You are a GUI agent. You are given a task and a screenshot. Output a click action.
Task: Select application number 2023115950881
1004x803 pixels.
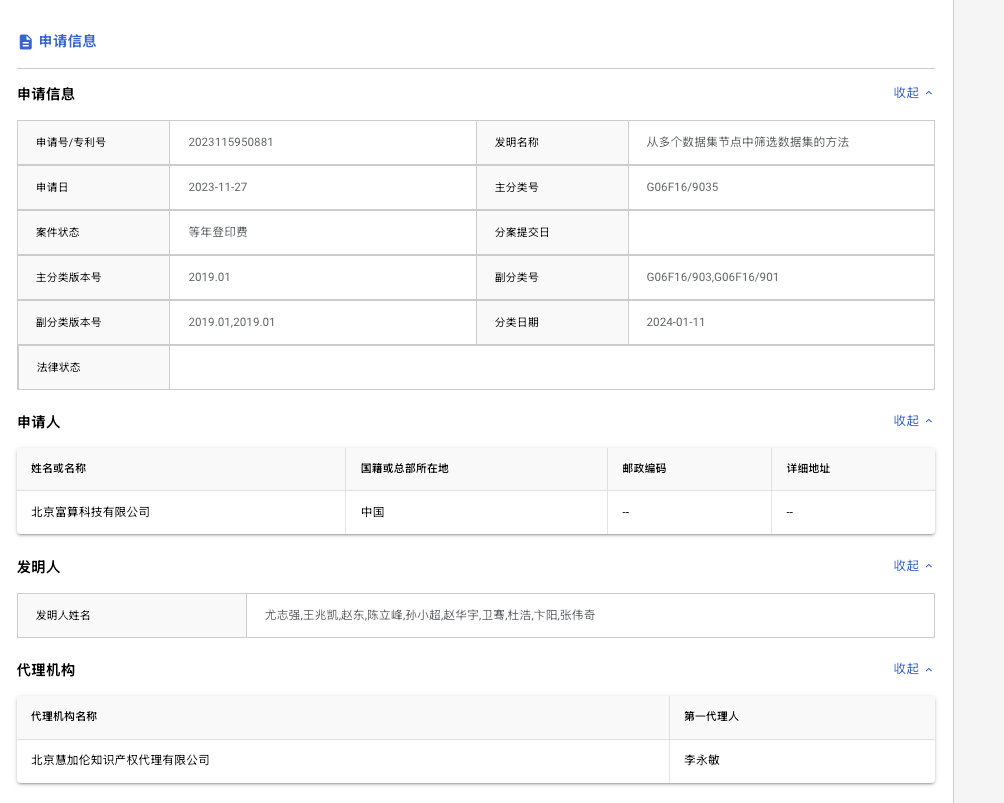pos(231,142)
